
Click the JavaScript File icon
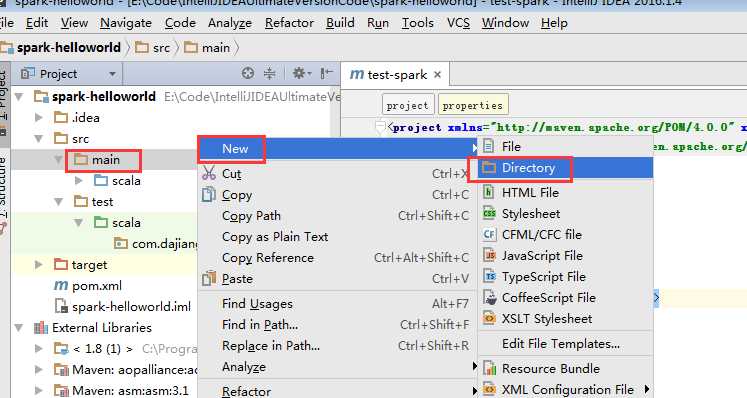pyautogui.click(x=489, y=255)
